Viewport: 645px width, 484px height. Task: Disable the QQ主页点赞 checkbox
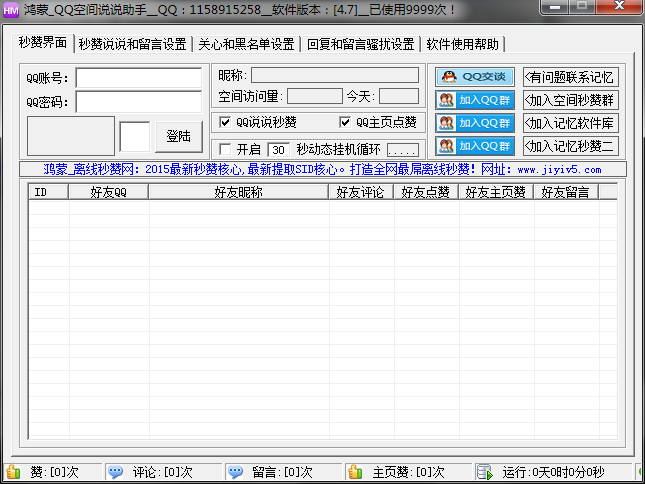(345, 123)
